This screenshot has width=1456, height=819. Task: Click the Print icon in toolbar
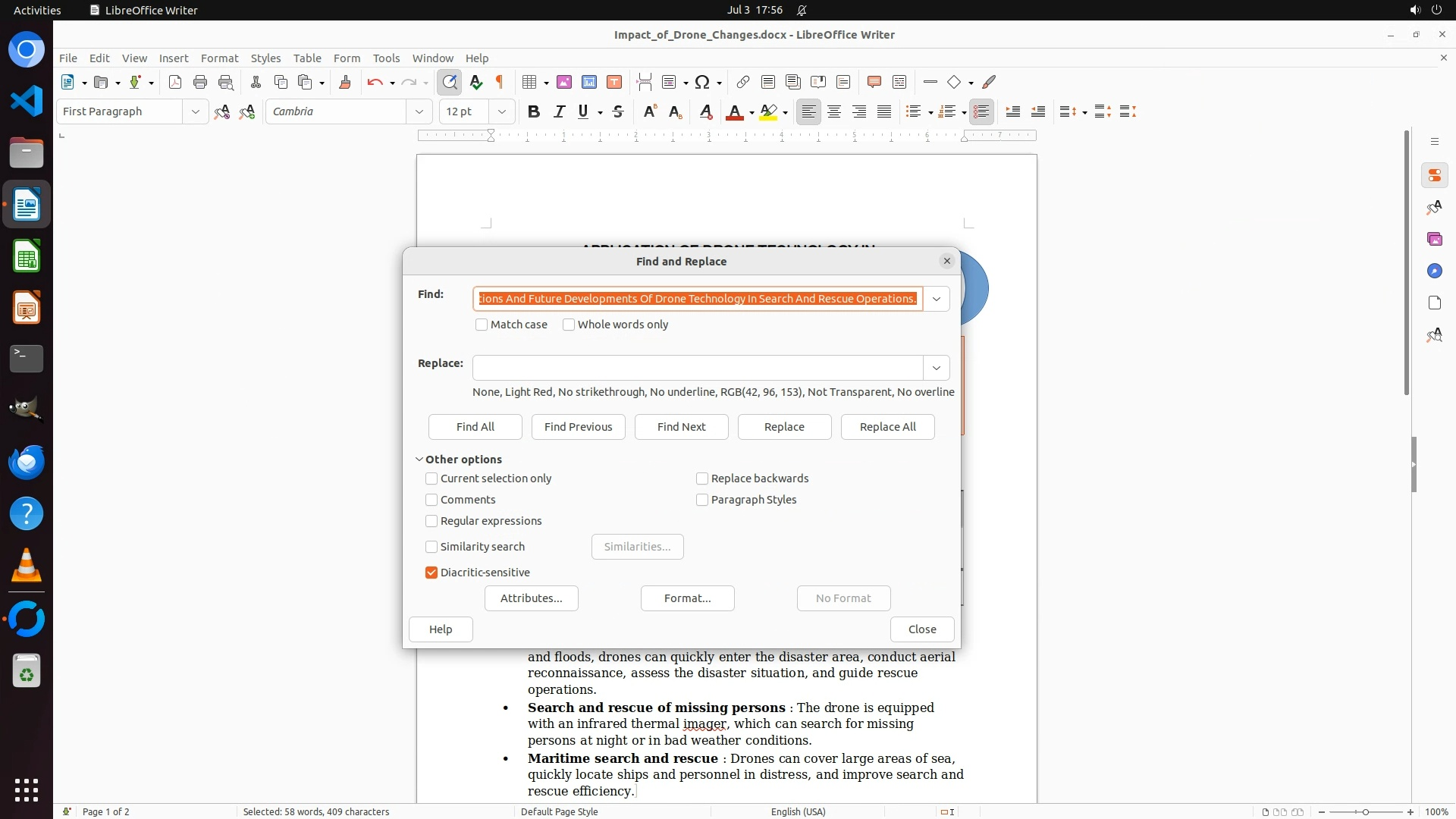pyautogui.click(x=200, y=82)
